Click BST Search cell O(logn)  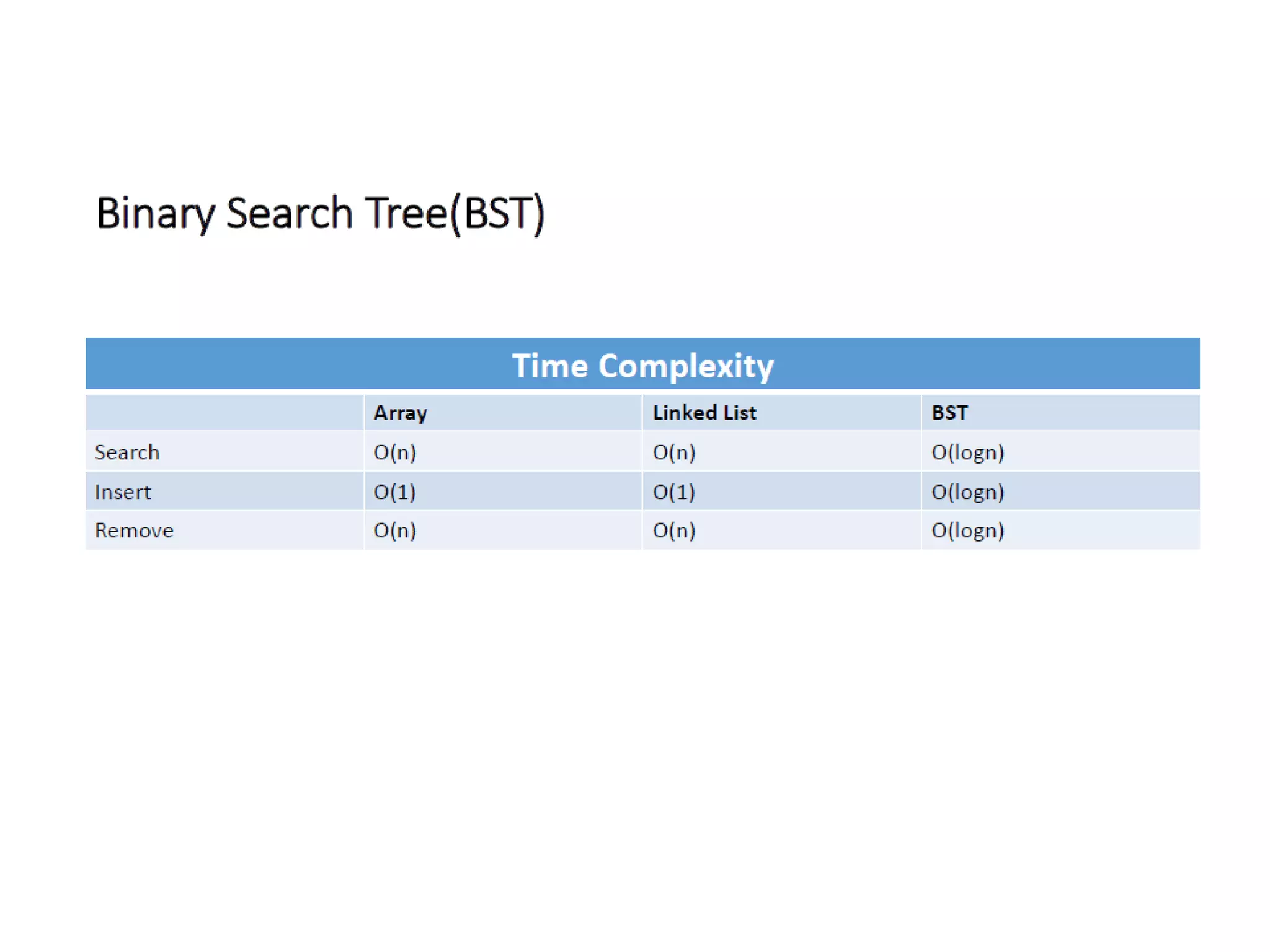[x=967, y=452]
